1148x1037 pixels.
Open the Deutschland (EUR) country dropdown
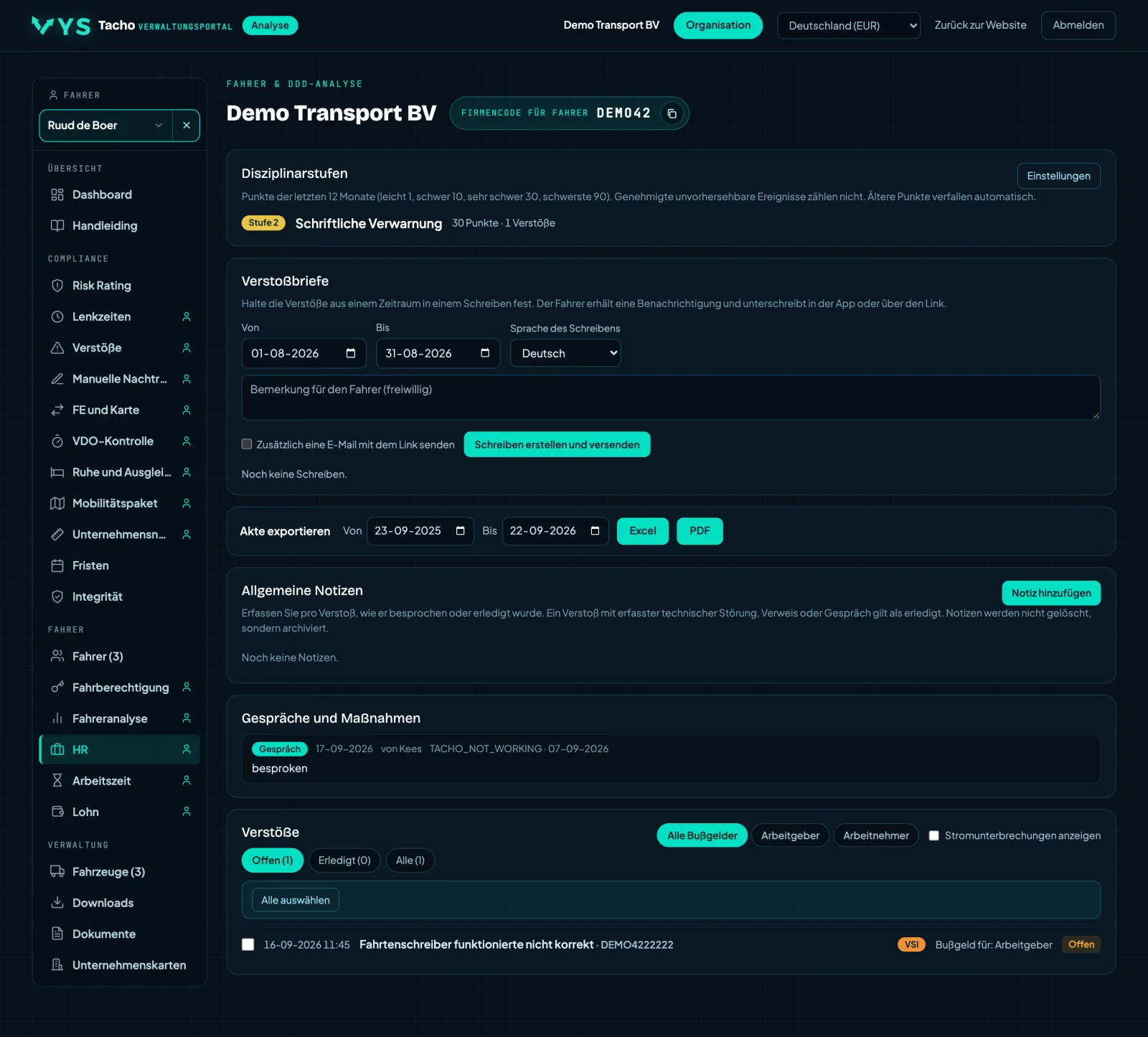(849, 26)
